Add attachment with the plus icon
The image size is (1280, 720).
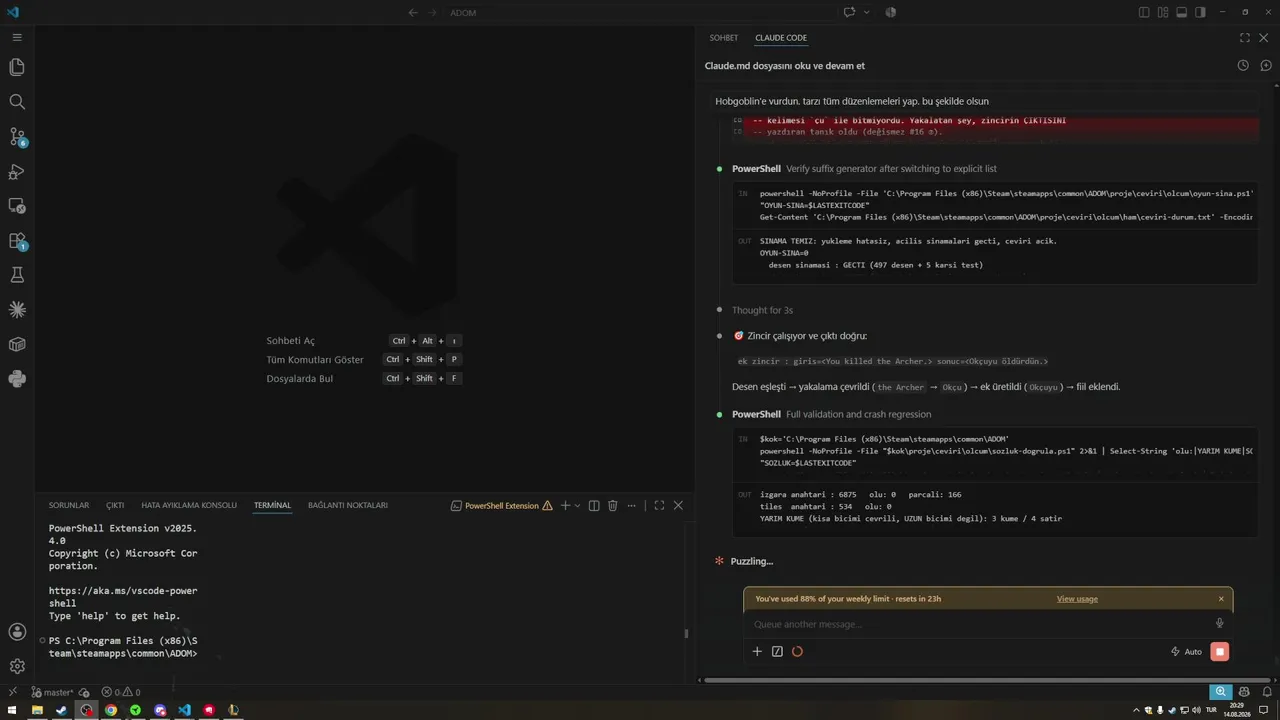[x=757, y=651]
